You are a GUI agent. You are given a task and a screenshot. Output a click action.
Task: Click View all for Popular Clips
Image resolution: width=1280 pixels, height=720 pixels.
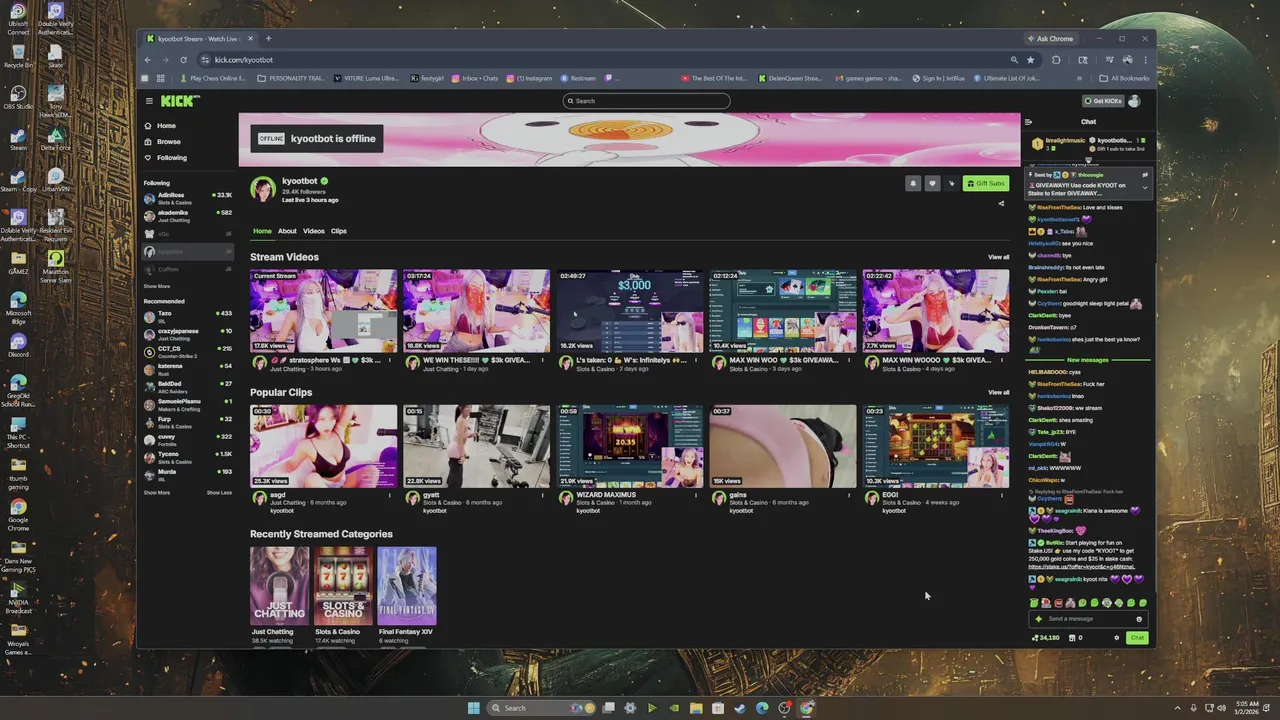[x=998, y=392]
